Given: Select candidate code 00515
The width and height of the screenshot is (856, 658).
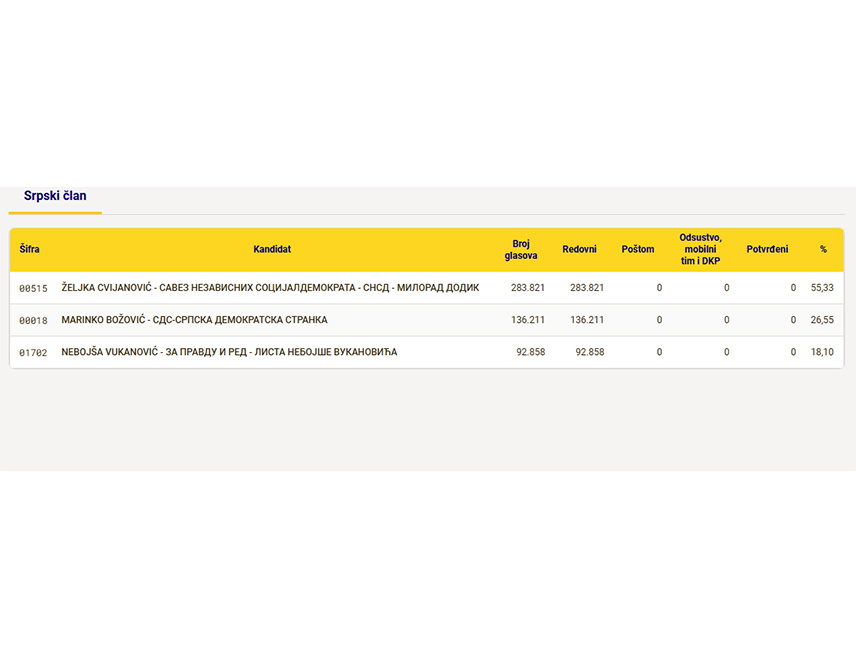Looking at the screenshot, I should tap(33, 288).
